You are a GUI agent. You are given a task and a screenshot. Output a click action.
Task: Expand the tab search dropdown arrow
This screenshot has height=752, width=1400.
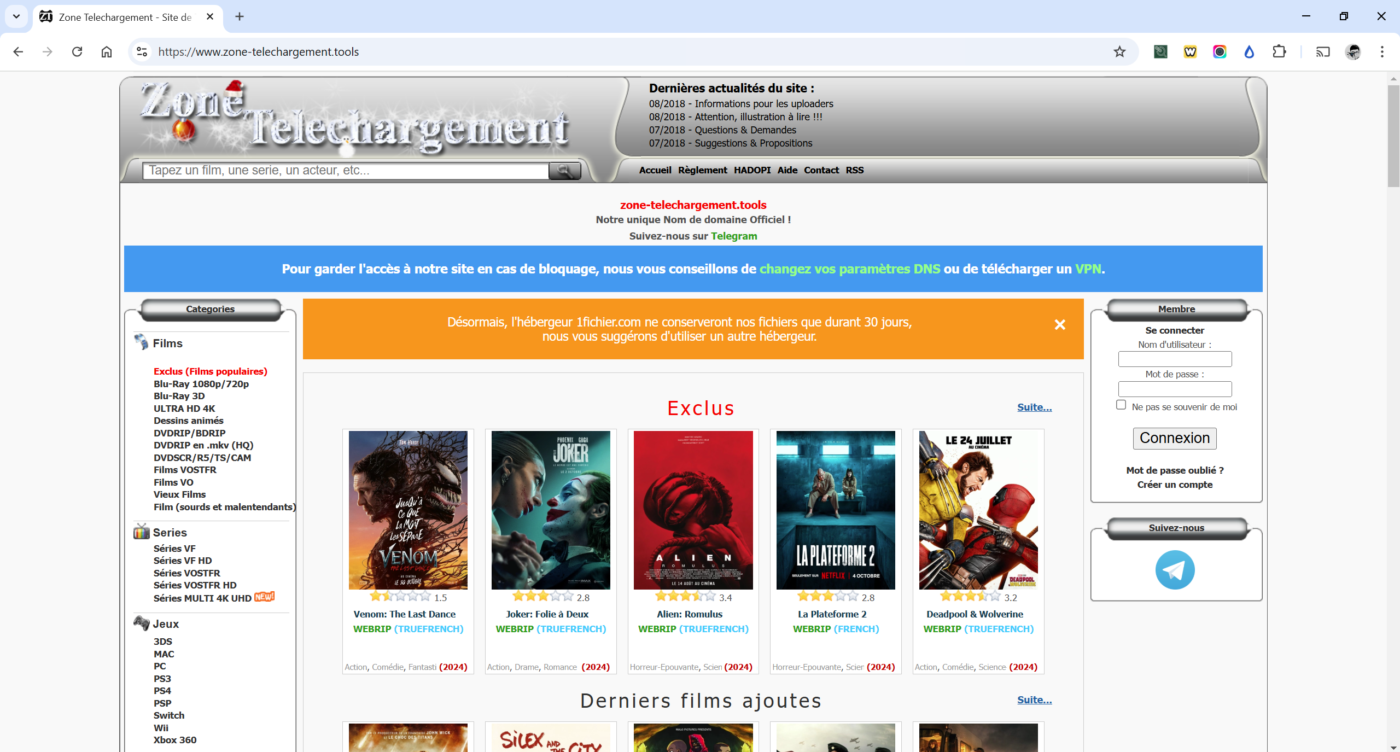[16, 17]
